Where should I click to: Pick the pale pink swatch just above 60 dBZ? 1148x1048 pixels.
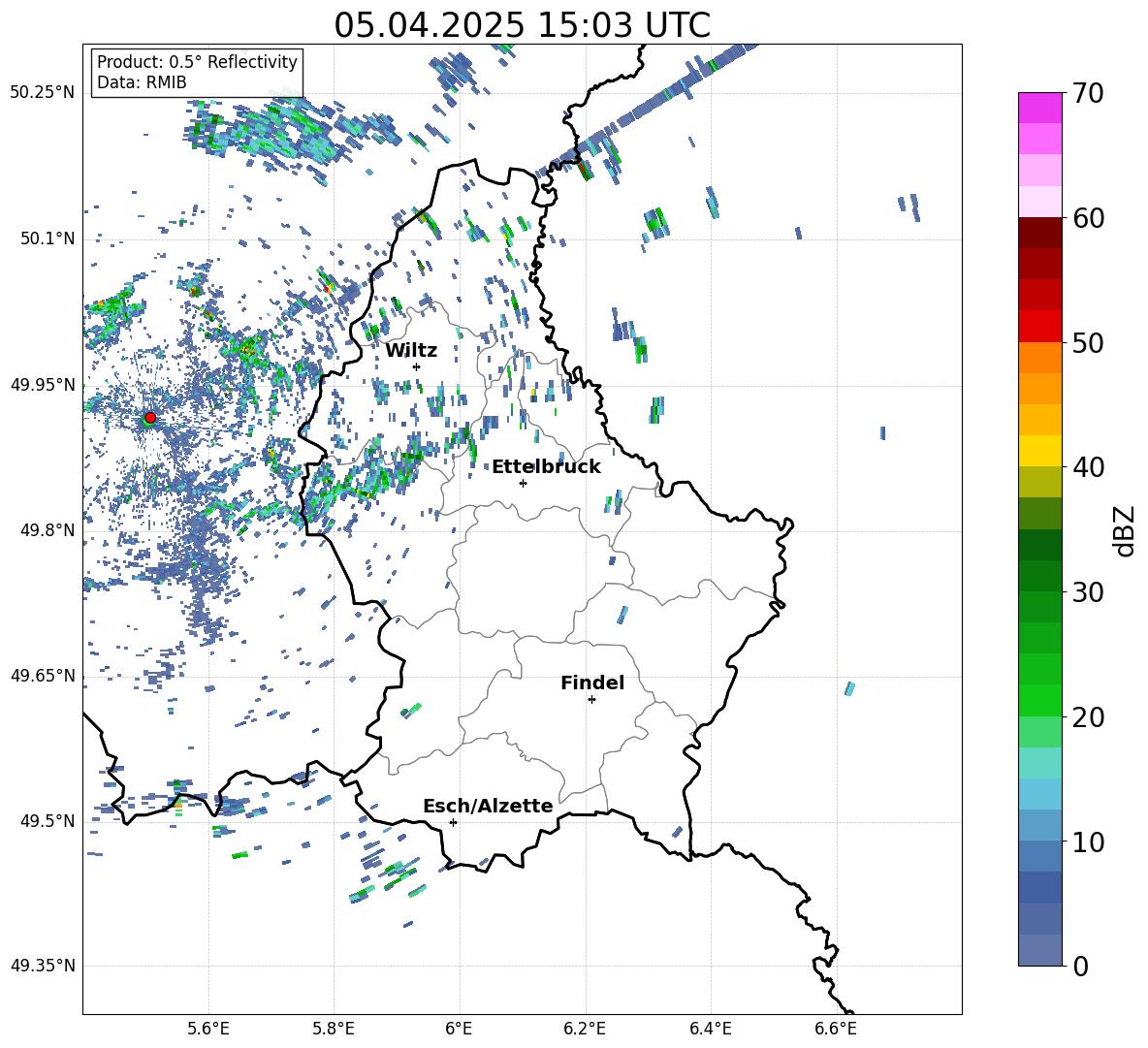click(1040, 202)
